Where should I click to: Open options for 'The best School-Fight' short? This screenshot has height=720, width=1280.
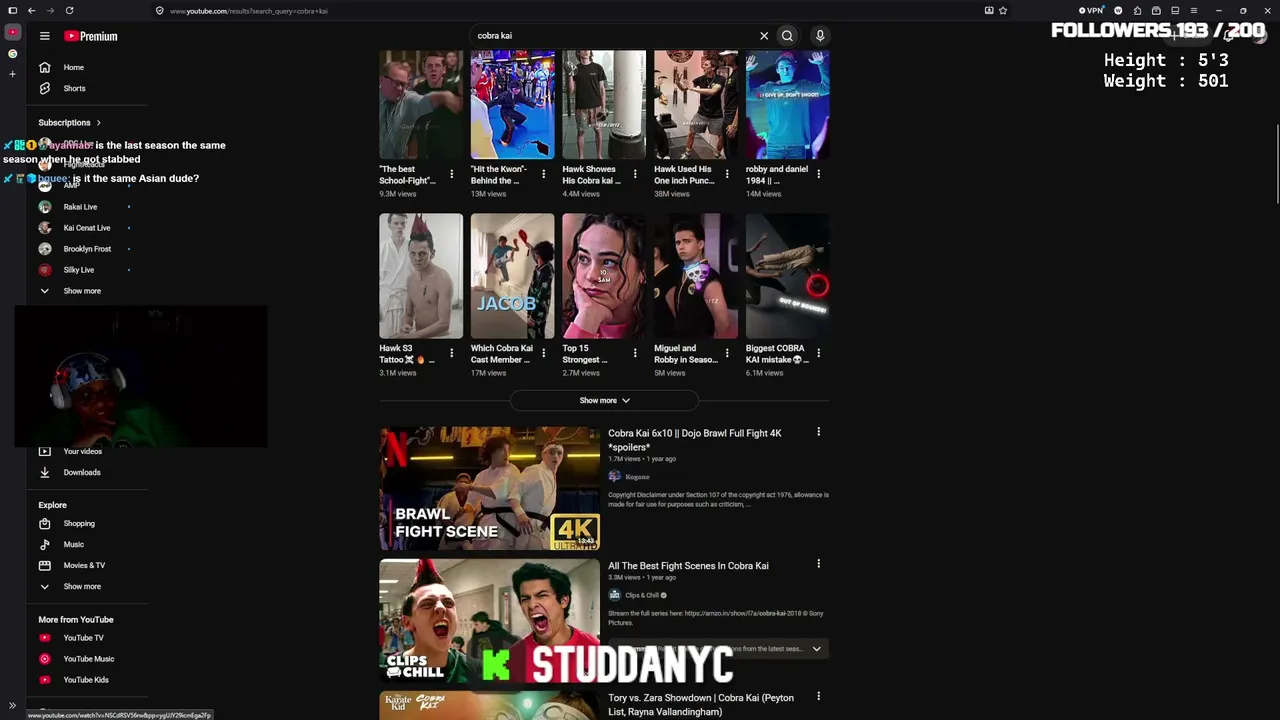tap(451, 174)
